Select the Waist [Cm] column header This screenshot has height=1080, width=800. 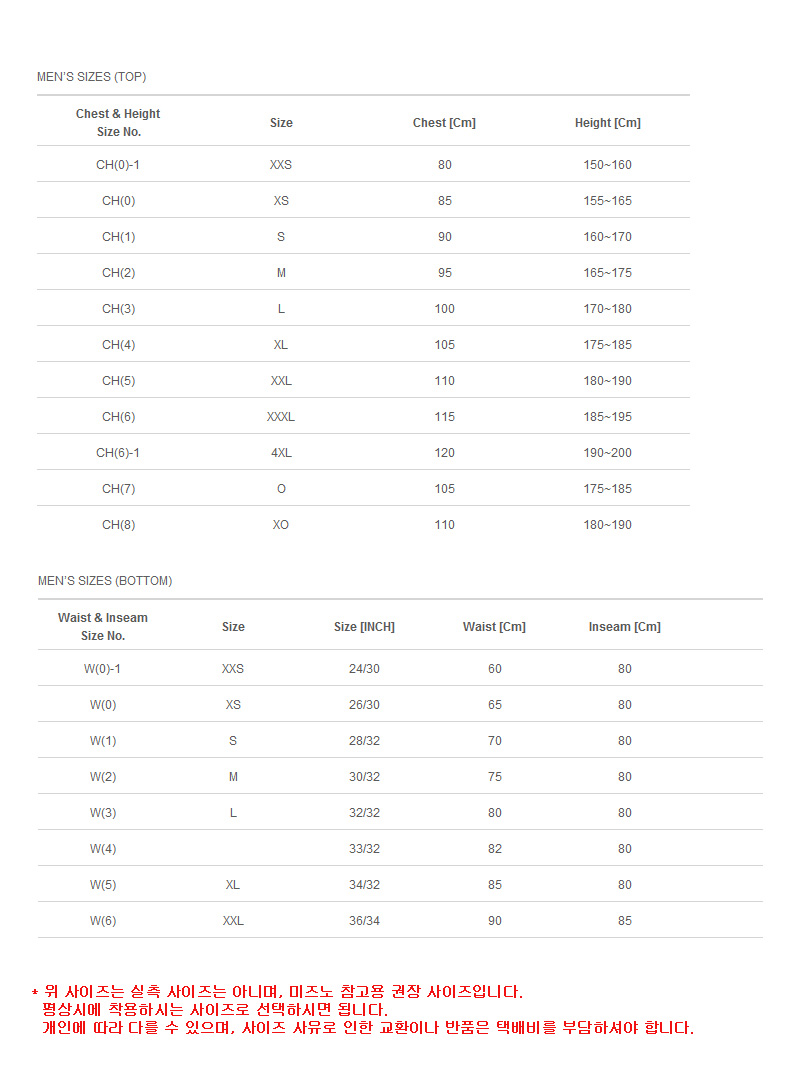point(494,627)
